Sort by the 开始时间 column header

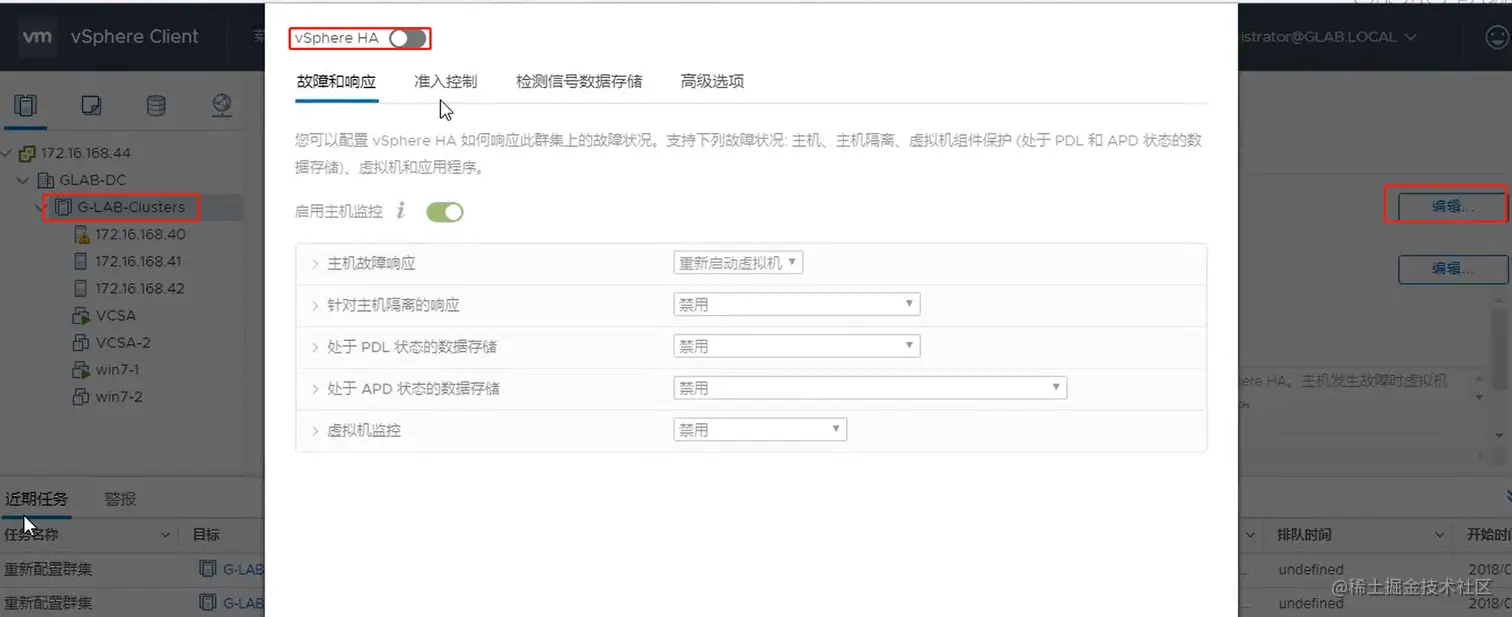tap(1489, 535)
